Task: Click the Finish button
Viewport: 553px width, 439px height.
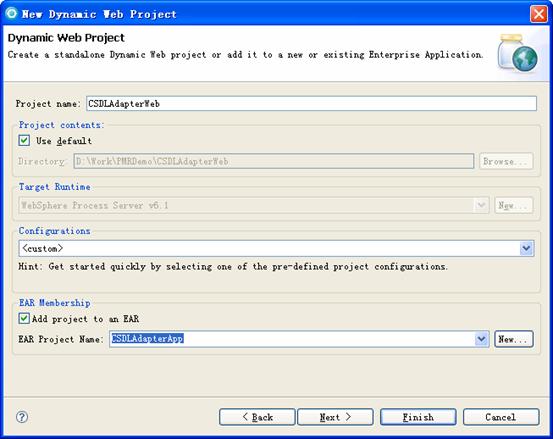Action: 418,417
